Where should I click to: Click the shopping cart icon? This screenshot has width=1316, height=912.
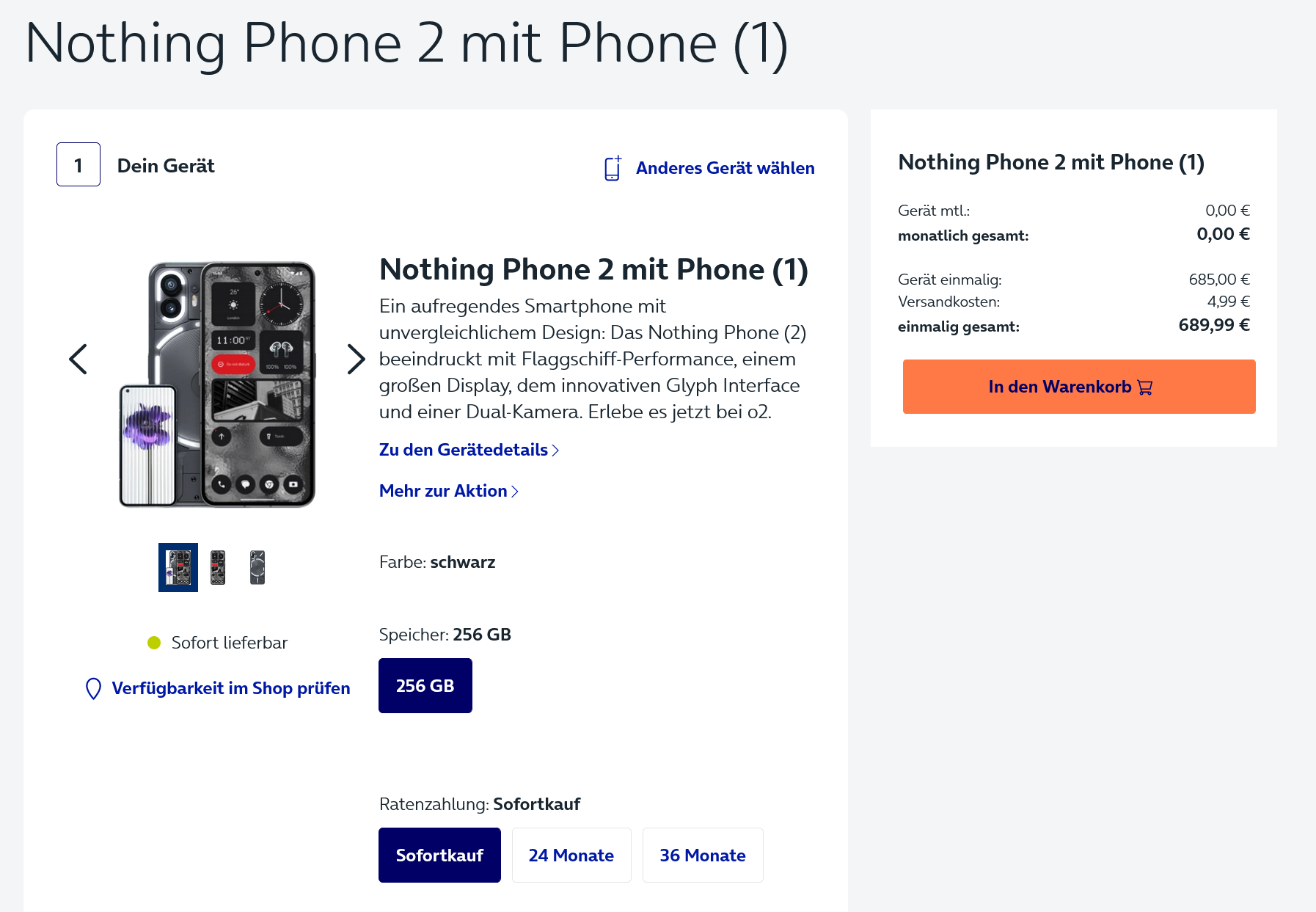[x=1145, y=387]
